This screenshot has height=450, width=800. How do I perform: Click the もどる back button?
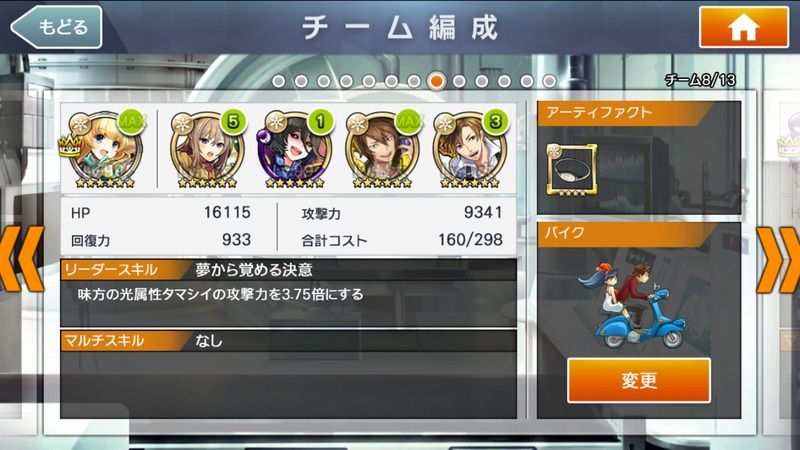click(56, 27)
